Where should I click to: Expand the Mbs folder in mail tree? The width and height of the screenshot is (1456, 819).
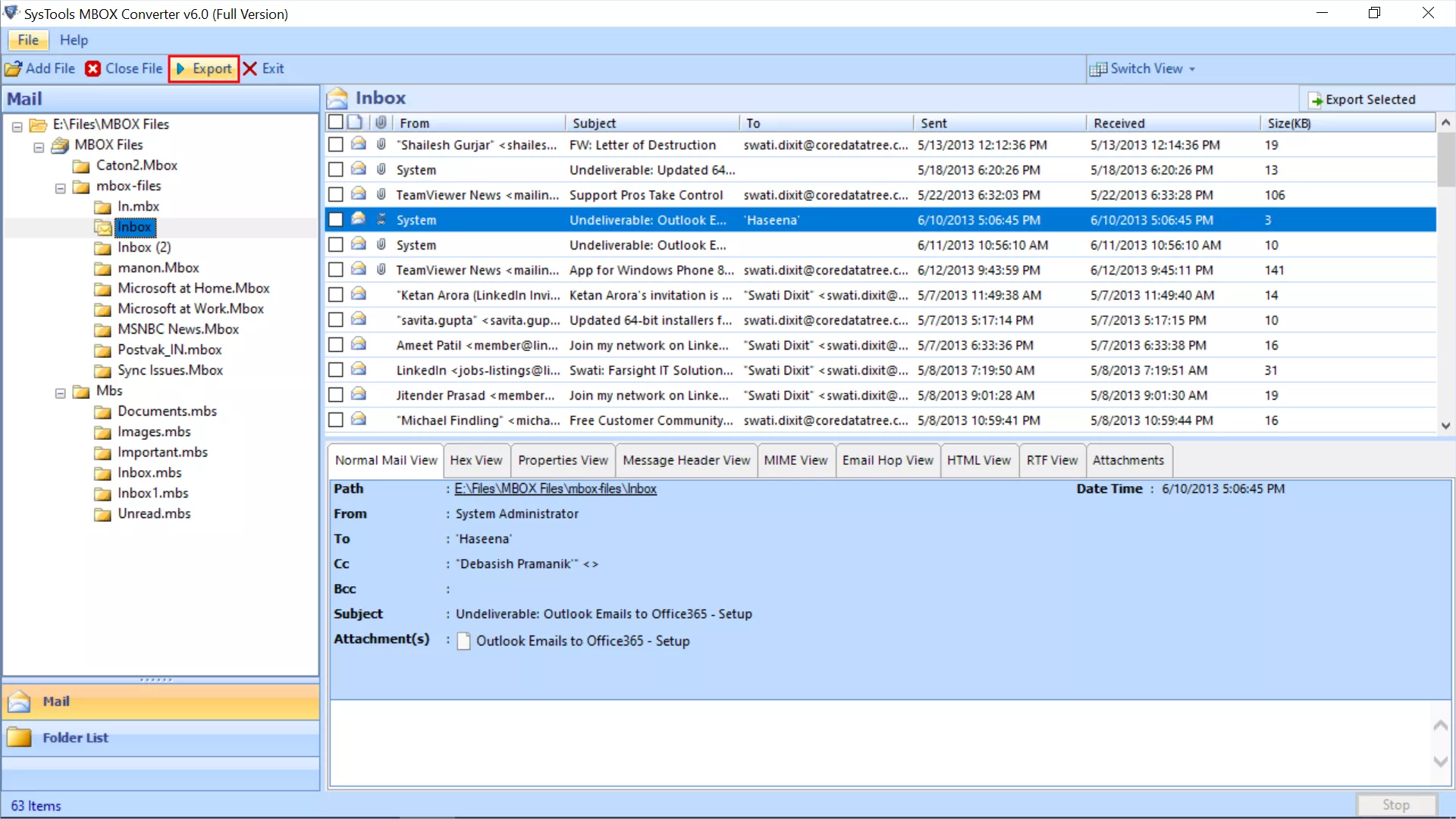point(61,390)
